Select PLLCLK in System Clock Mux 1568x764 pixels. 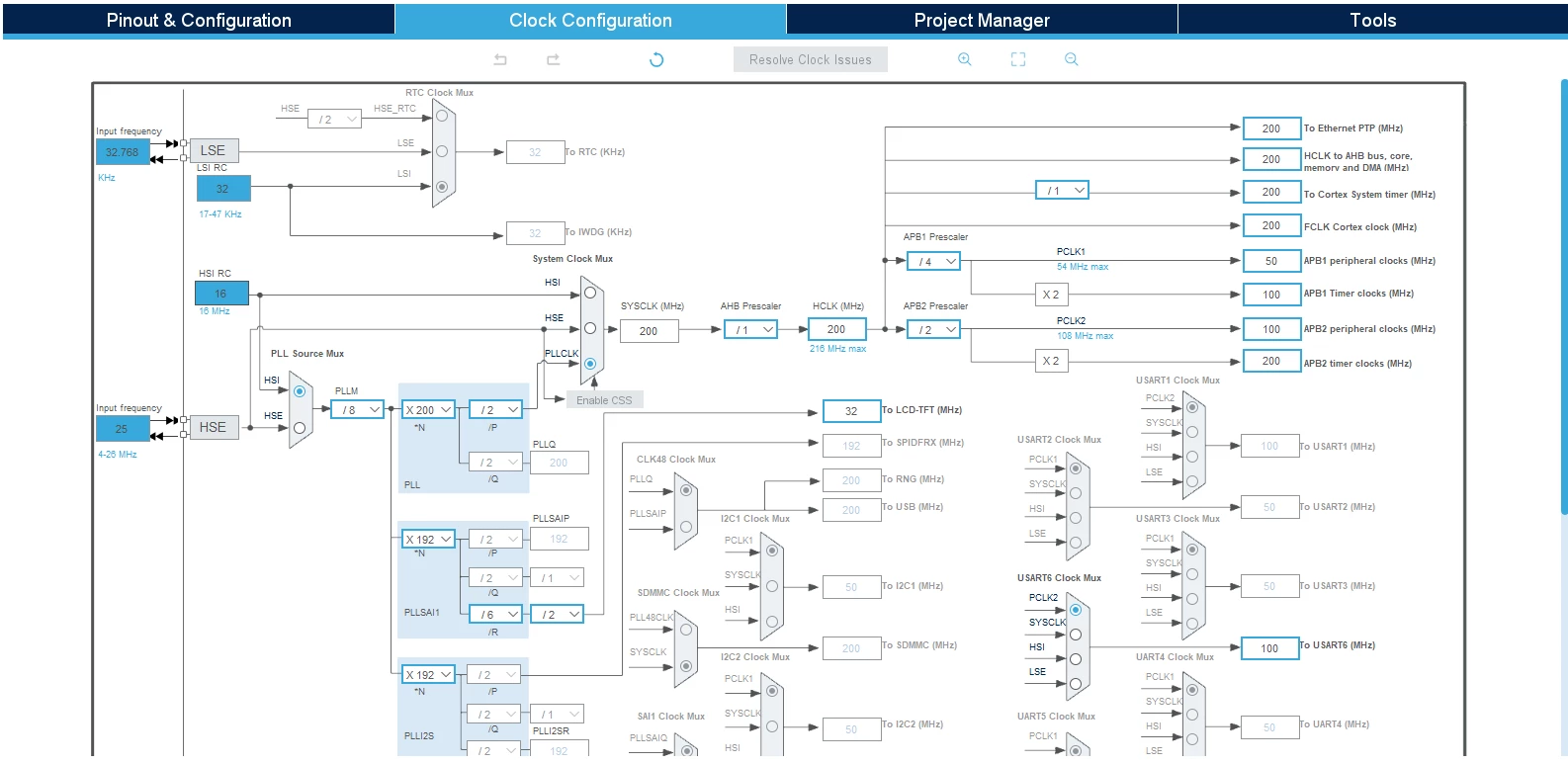click(x=590, y=364)
